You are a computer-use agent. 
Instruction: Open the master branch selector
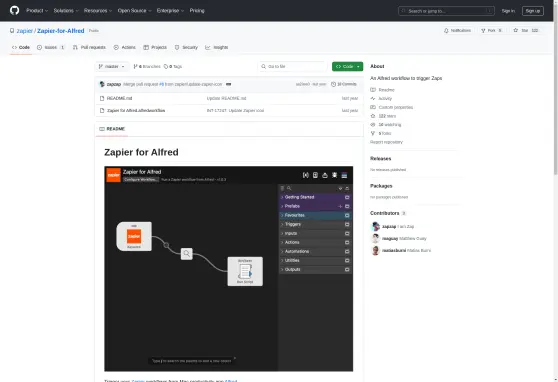click(x=111, y=67)
